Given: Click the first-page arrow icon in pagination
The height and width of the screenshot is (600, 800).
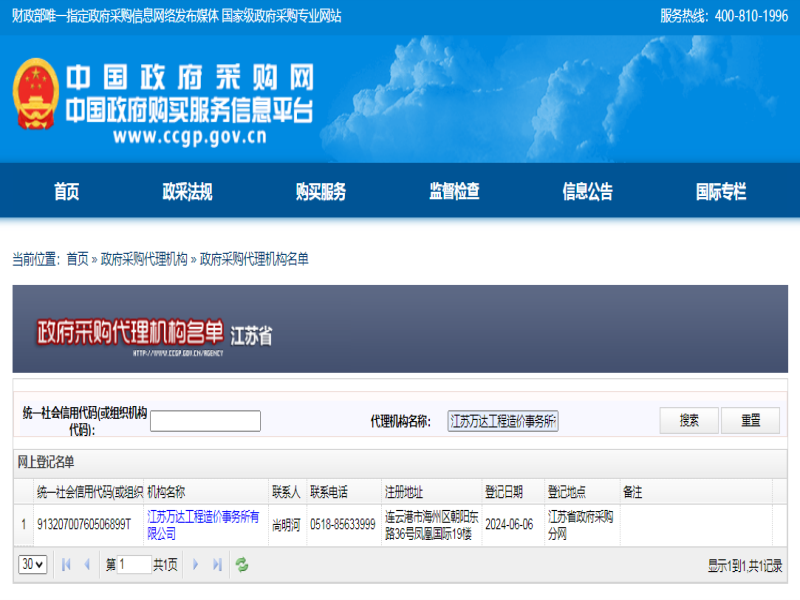Looking at the screenshot, I should click(66, 564).
